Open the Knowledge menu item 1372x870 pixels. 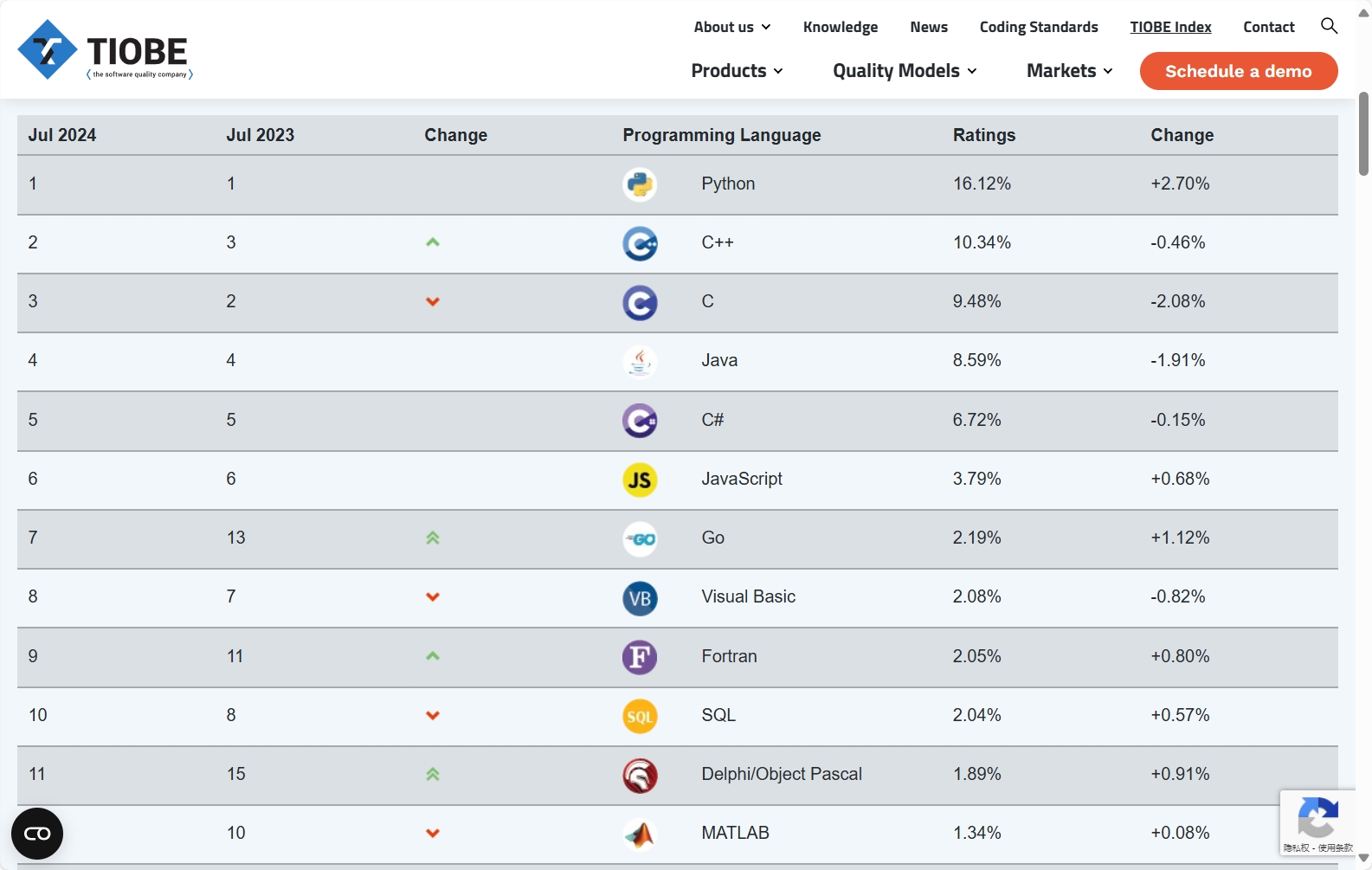(841, 27)
